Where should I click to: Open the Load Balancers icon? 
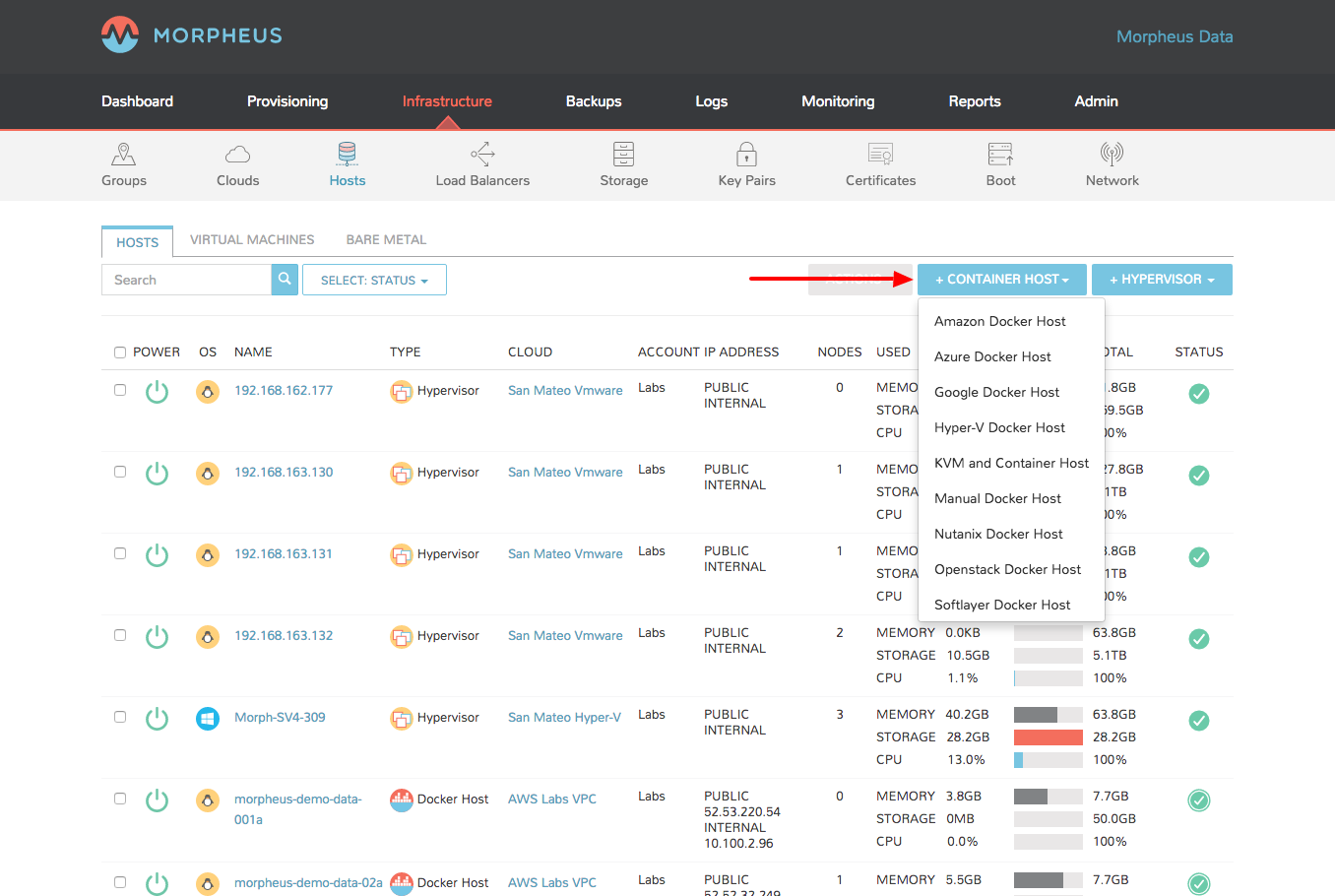click(x=482, y=155)
